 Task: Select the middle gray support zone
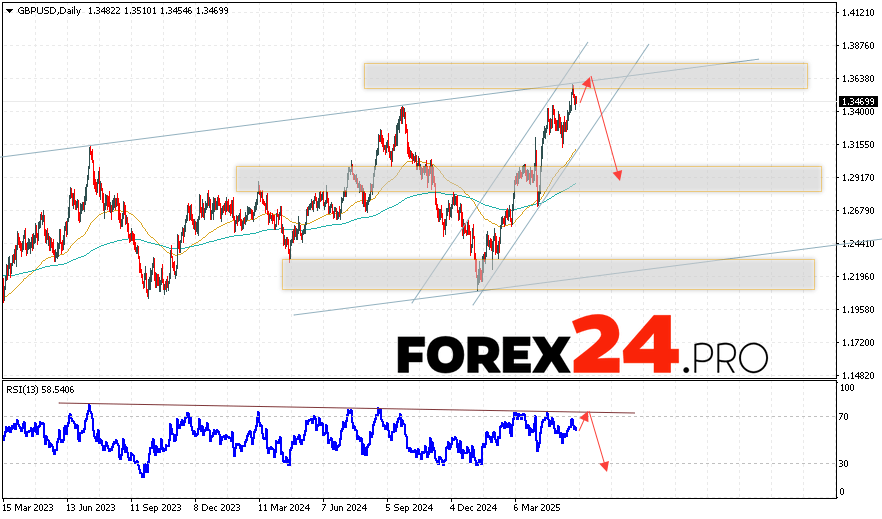[528, 179]
